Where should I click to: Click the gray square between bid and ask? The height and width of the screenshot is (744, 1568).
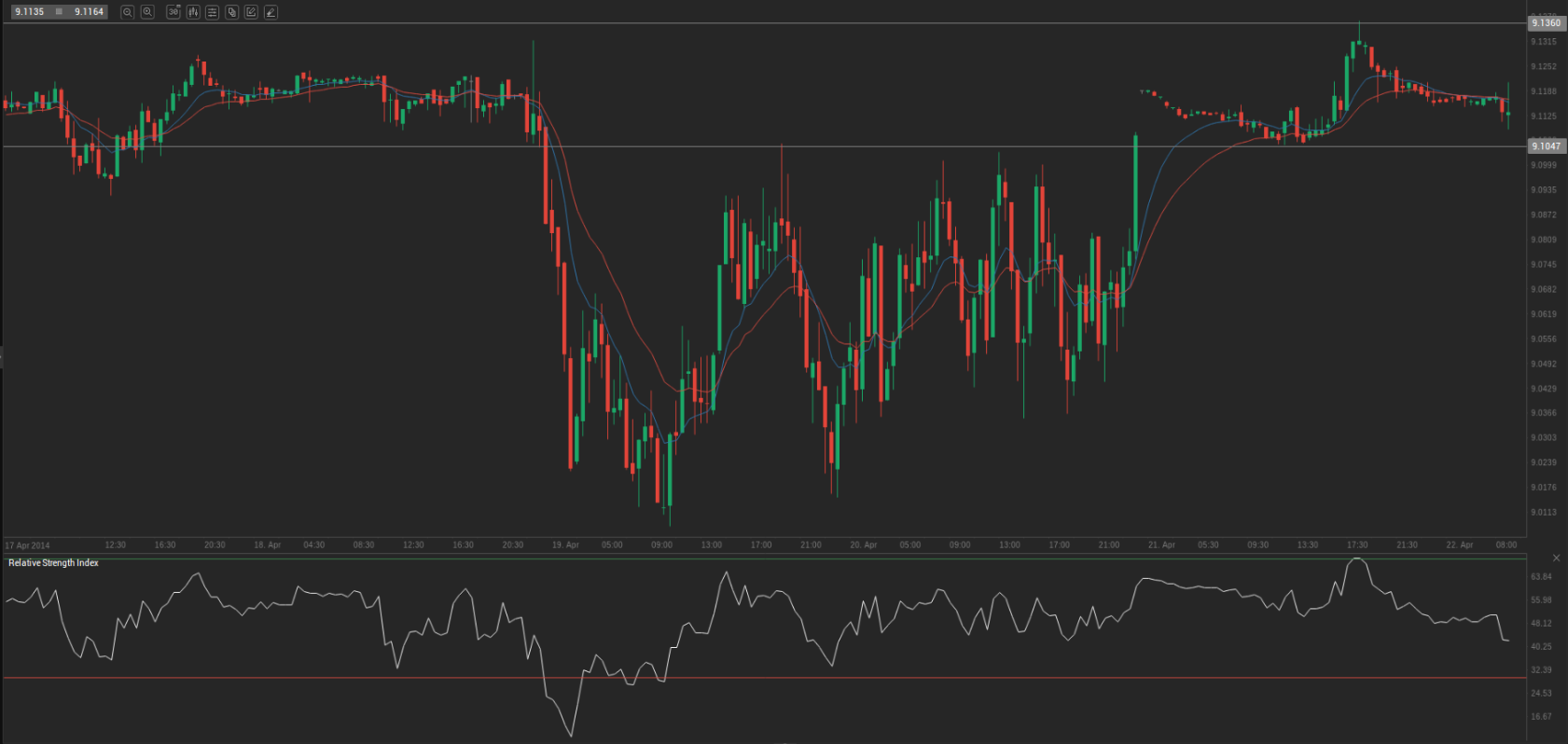[60, 12]
